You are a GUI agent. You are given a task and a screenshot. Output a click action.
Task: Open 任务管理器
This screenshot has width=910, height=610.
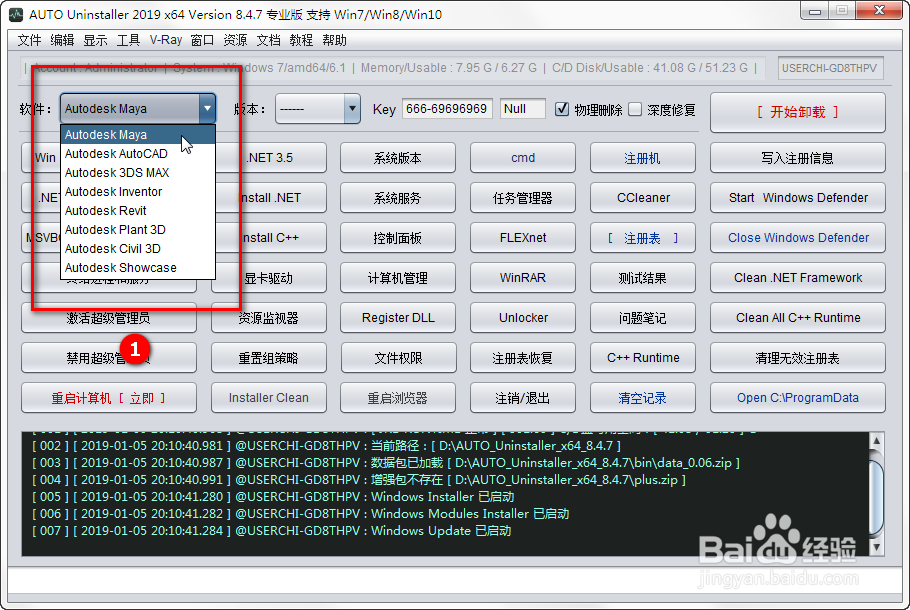(523, 198)
